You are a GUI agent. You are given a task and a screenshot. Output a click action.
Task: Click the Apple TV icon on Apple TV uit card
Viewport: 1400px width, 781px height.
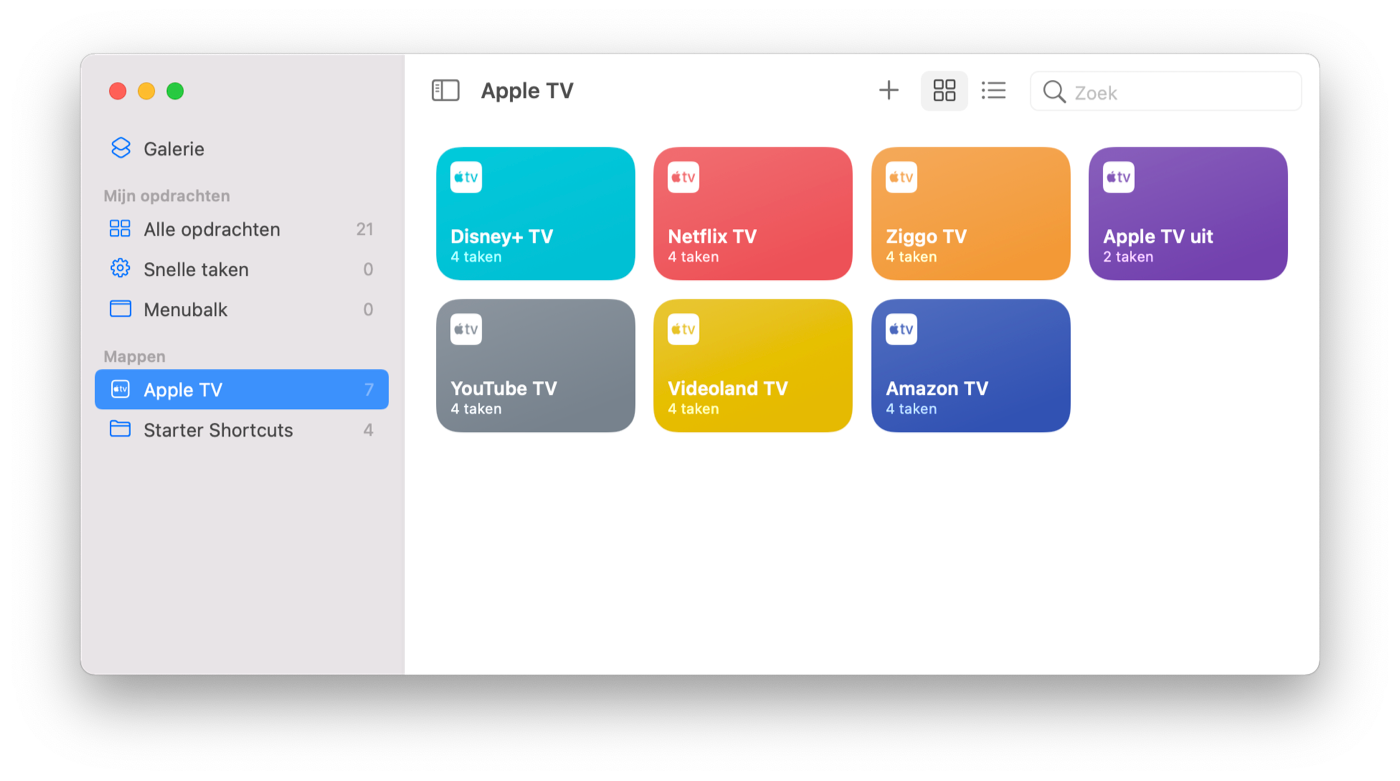coord(1119,177)
